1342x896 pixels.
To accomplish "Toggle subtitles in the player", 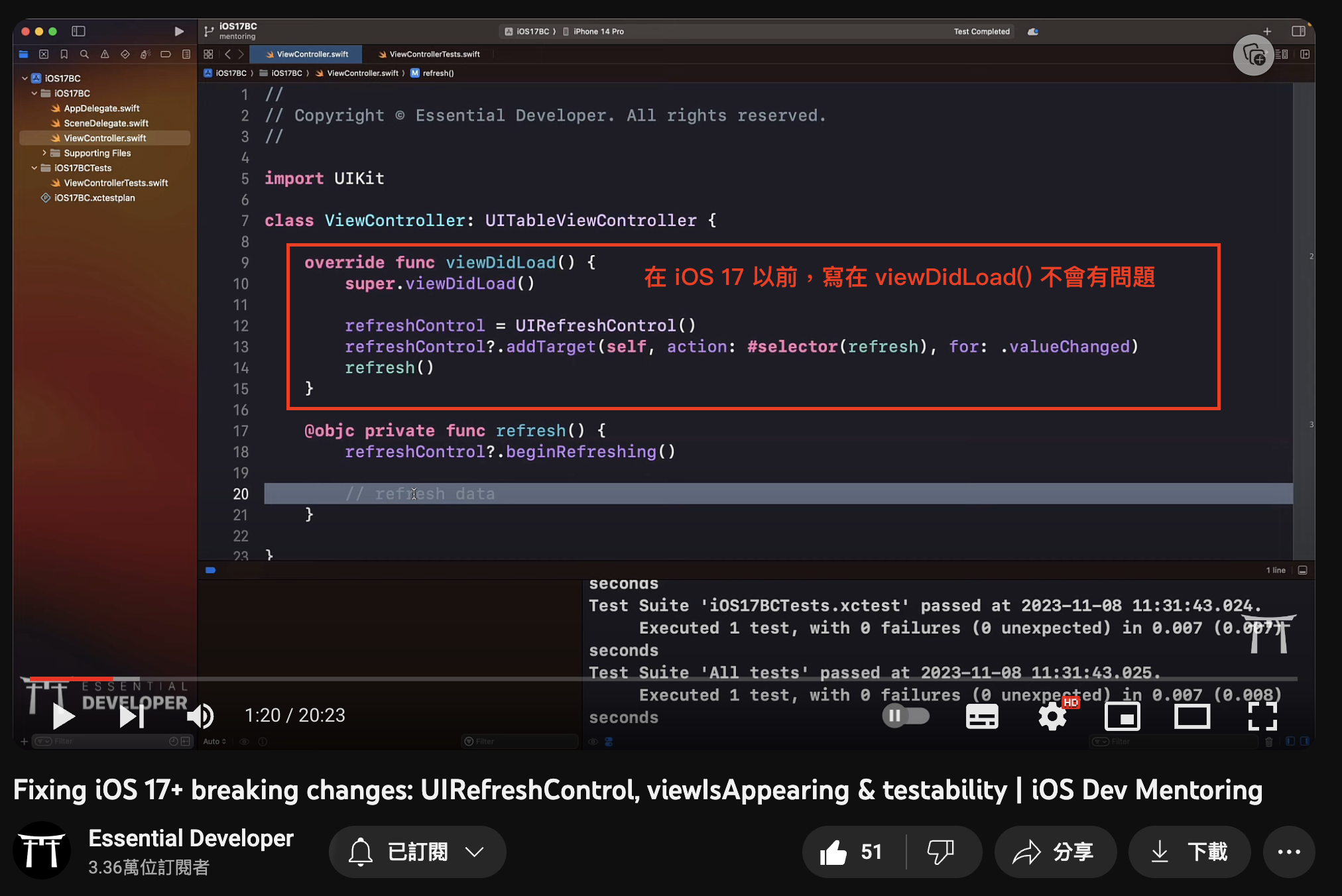I will (982, 716).
